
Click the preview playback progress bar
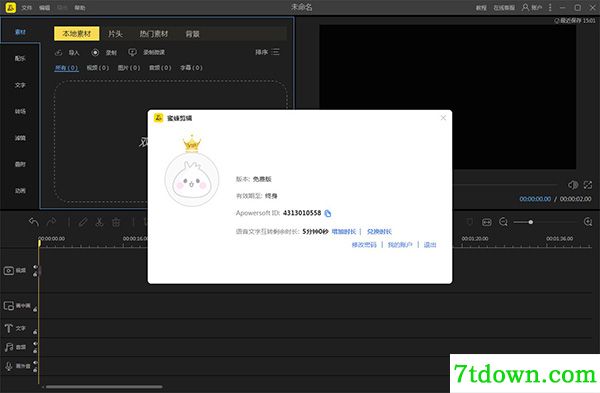coord(505,185)
